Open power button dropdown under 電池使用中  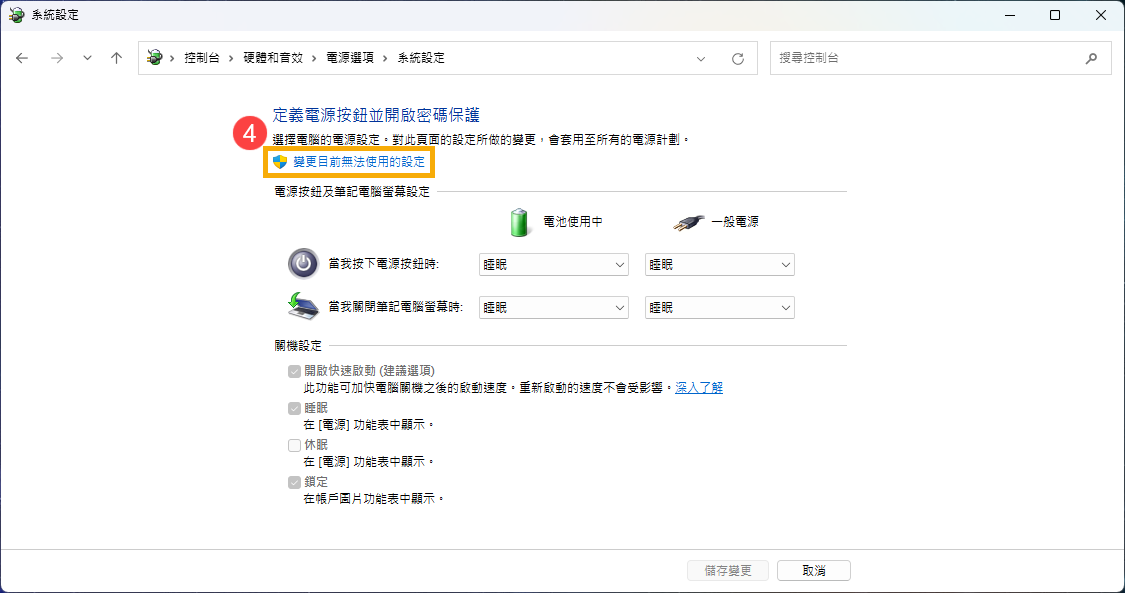(x=553, y=265)
